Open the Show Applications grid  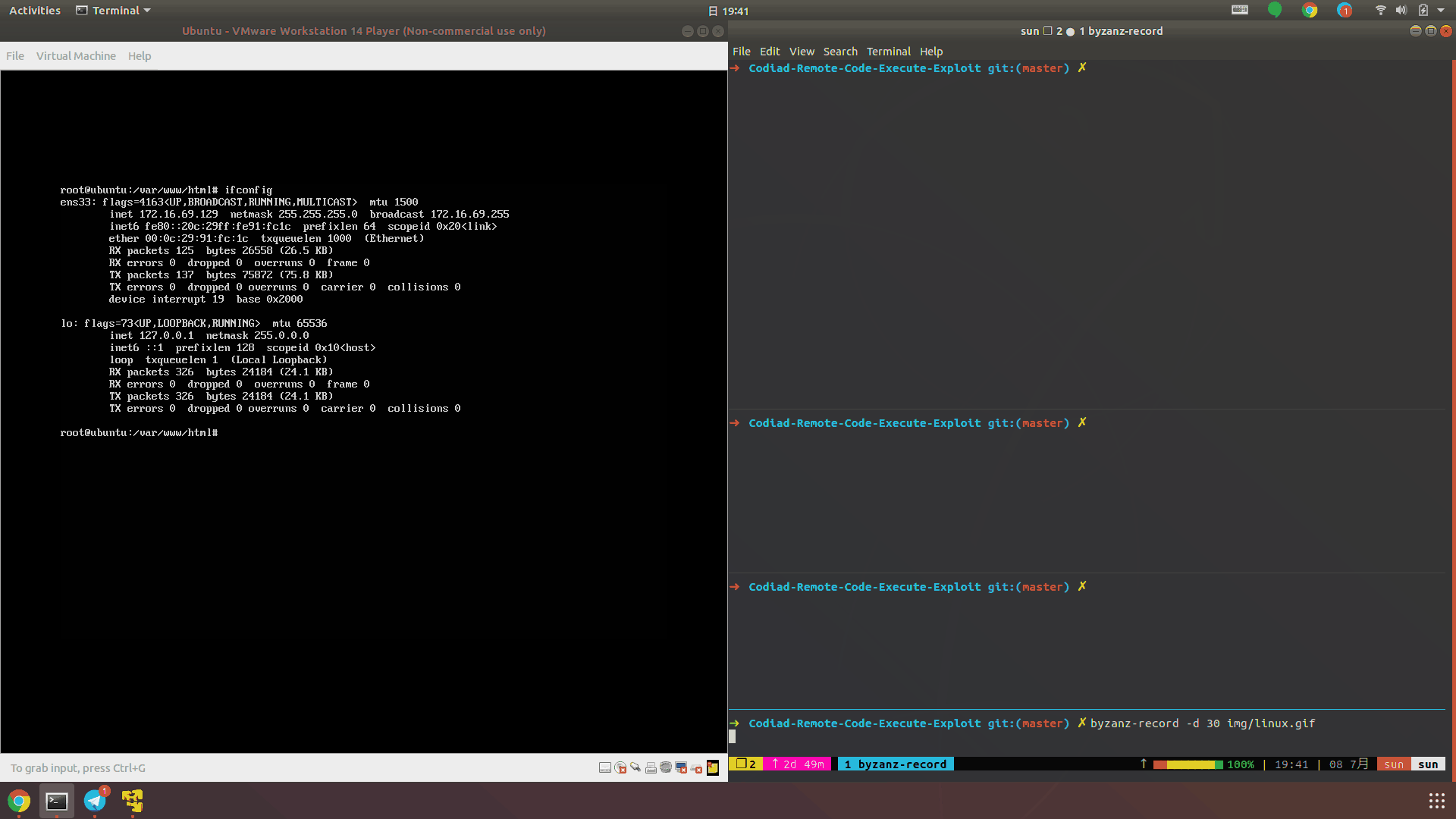click(1436, 801)
